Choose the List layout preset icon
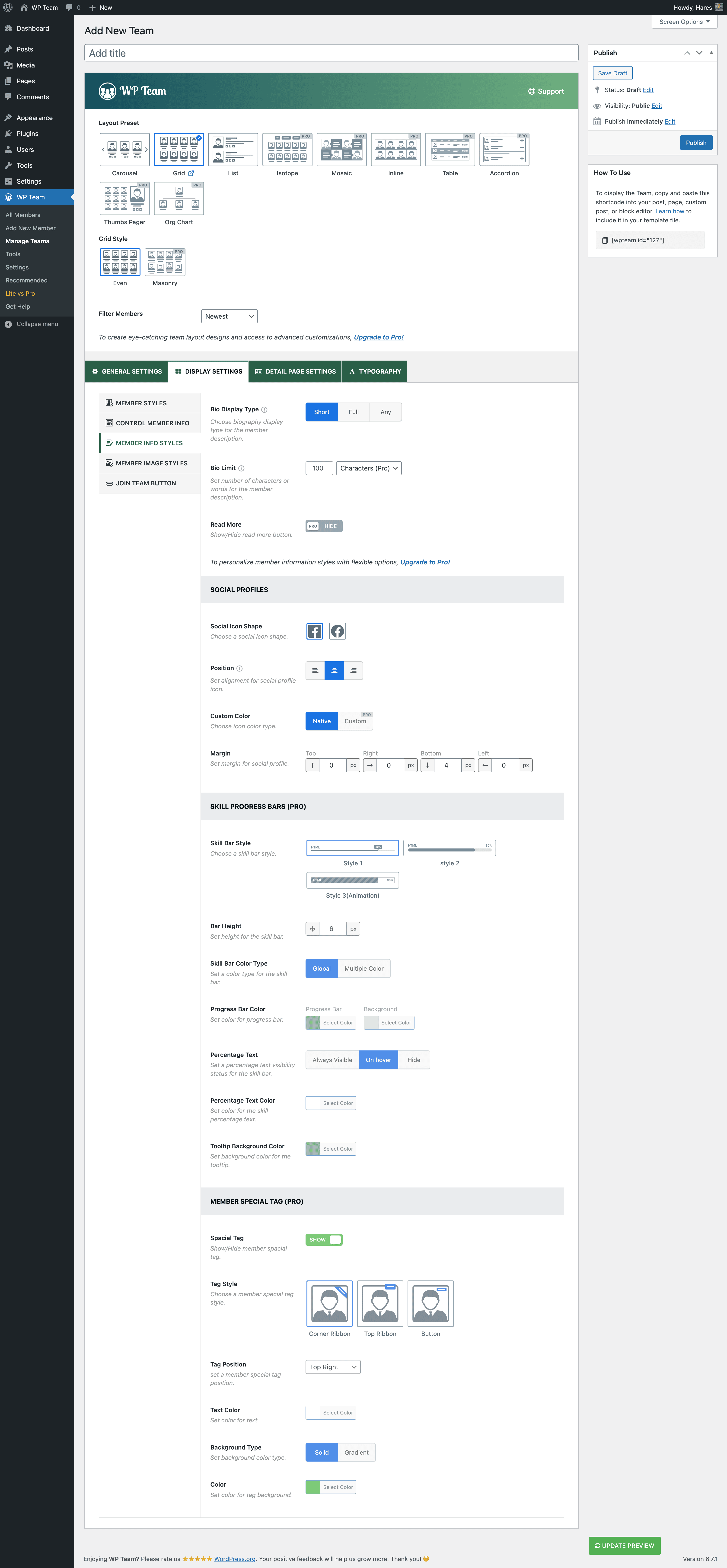 pos(233,149)
